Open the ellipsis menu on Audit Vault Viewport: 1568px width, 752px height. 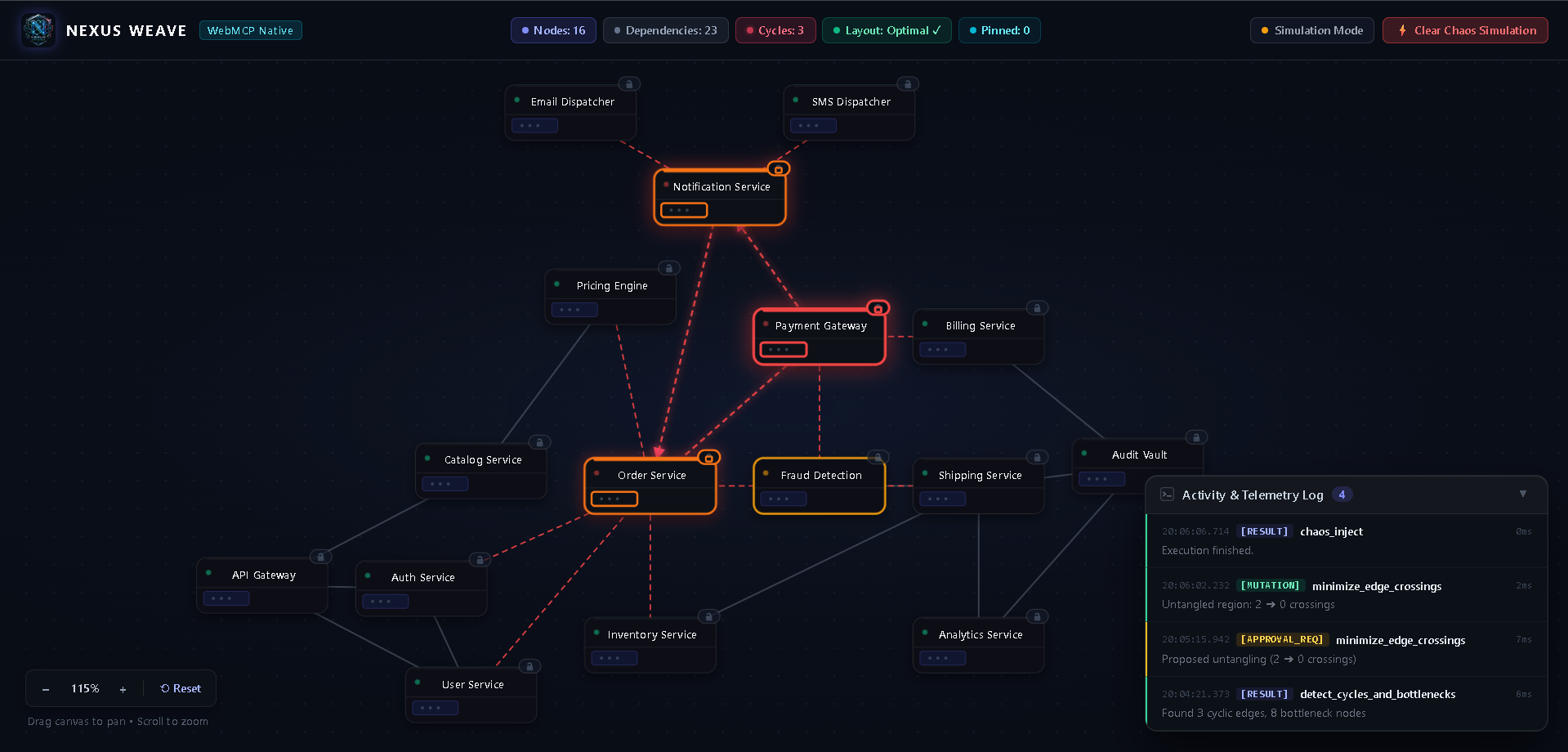[x=1101, y=479]
